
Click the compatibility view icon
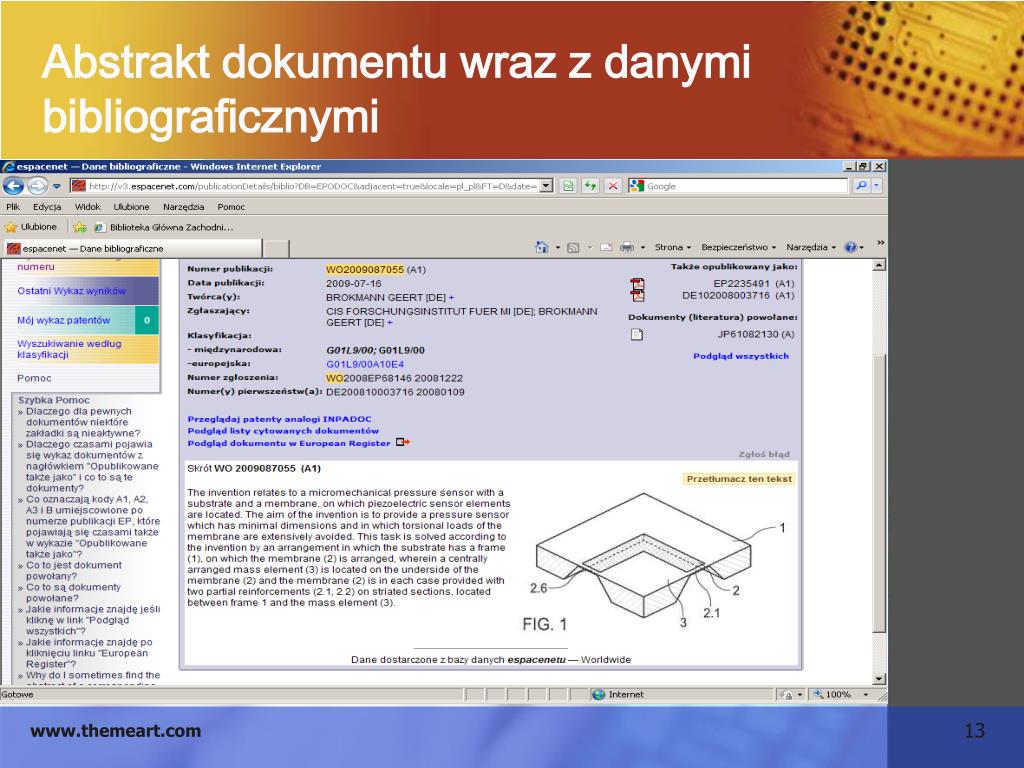click(x=568, y=186)
